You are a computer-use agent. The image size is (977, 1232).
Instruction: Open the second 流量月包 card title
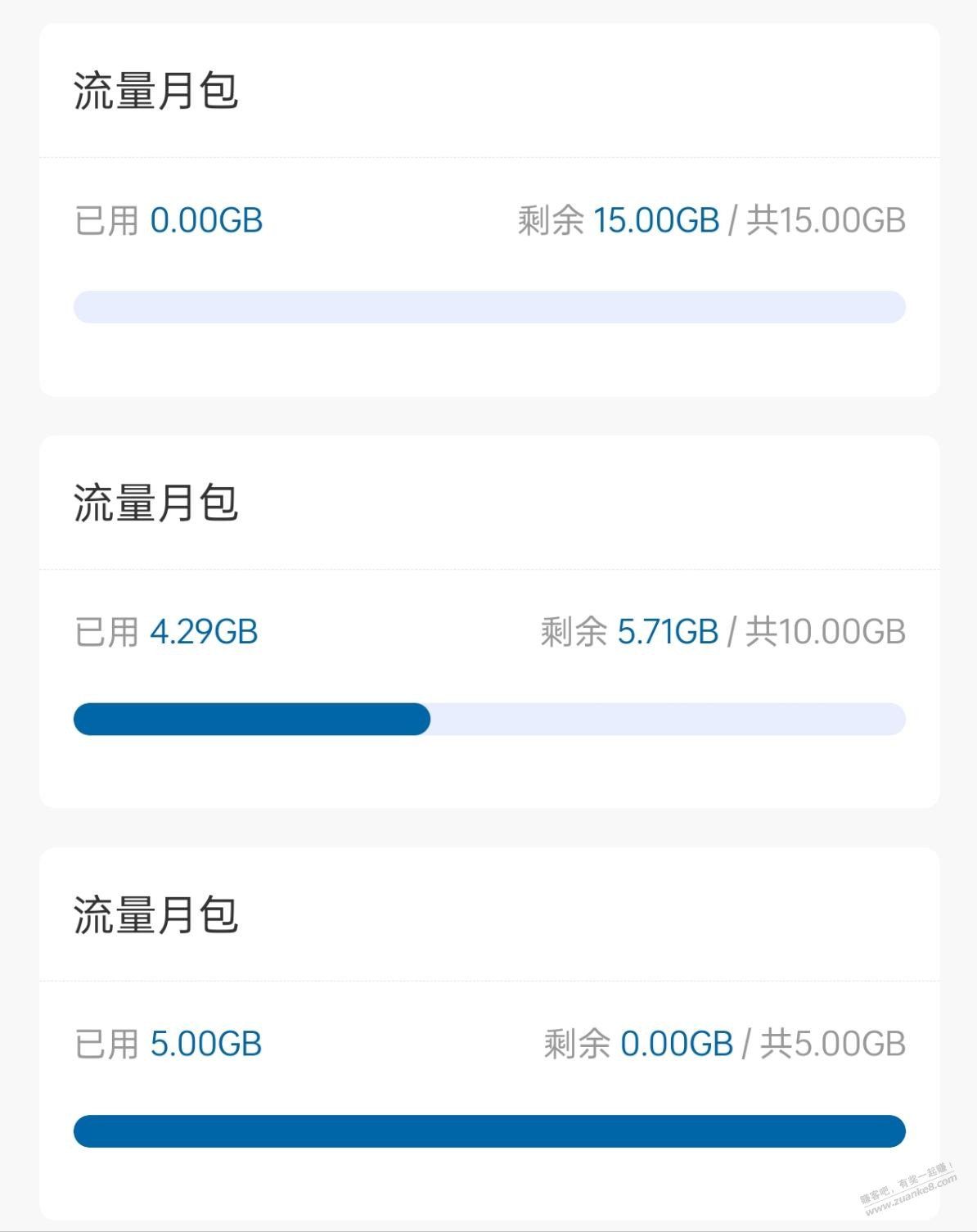[155, 502]
